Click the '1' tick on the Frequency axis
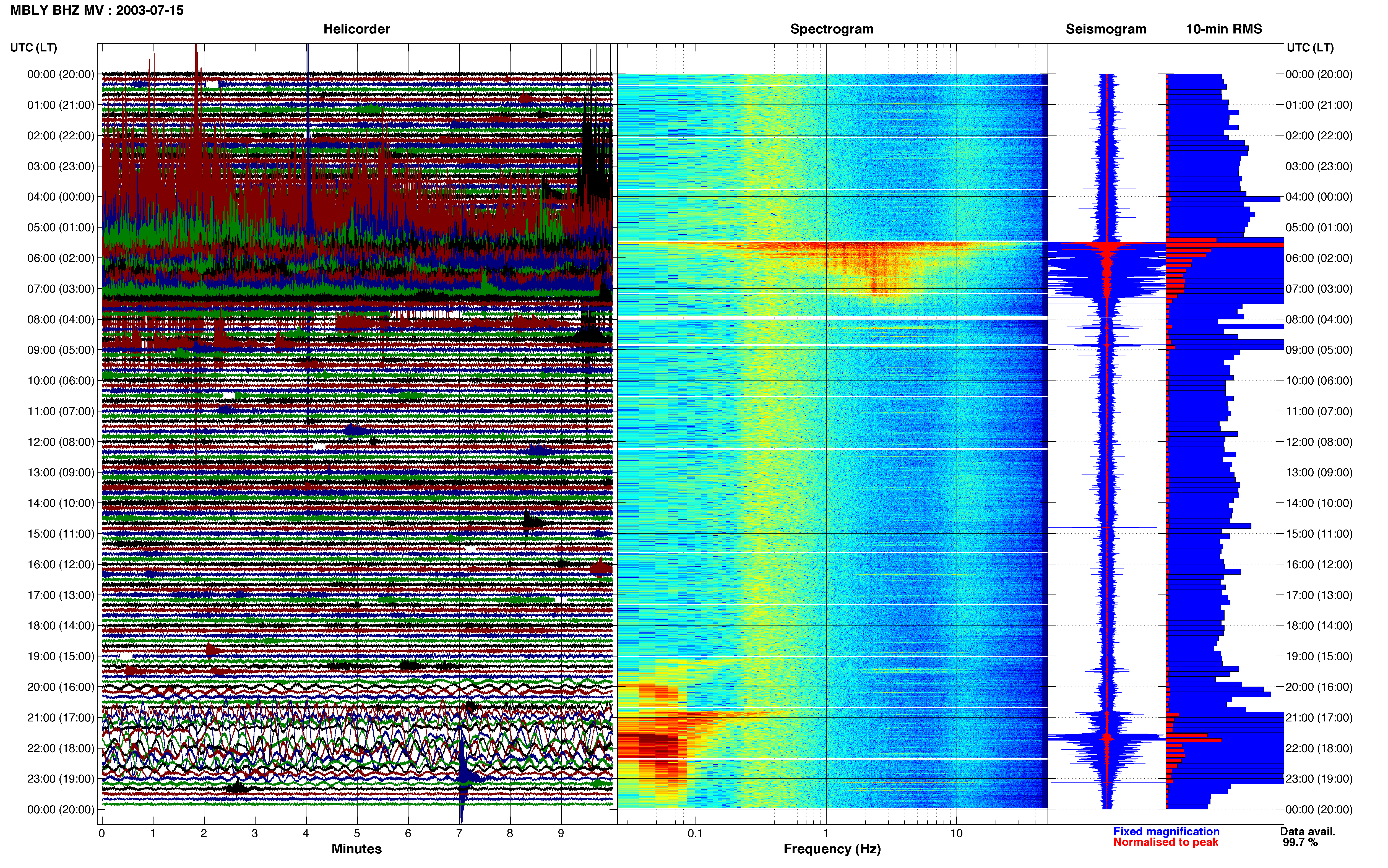This screenshot has width=1388, height=868. click(x=826, y=833)
